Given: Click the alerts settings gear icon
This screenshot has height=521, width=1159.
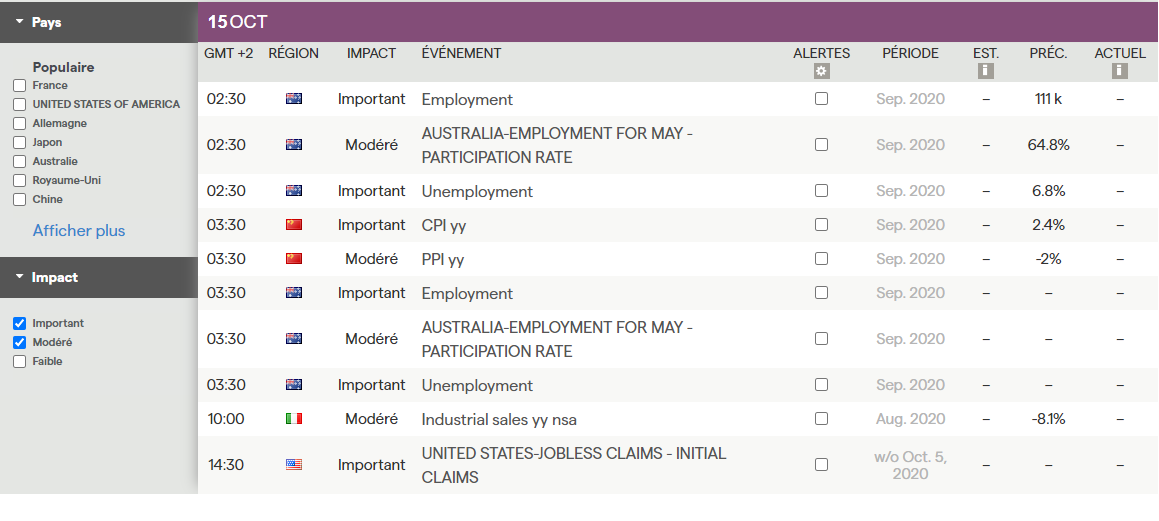Looking at the screenshot, I should pos(821,71).
